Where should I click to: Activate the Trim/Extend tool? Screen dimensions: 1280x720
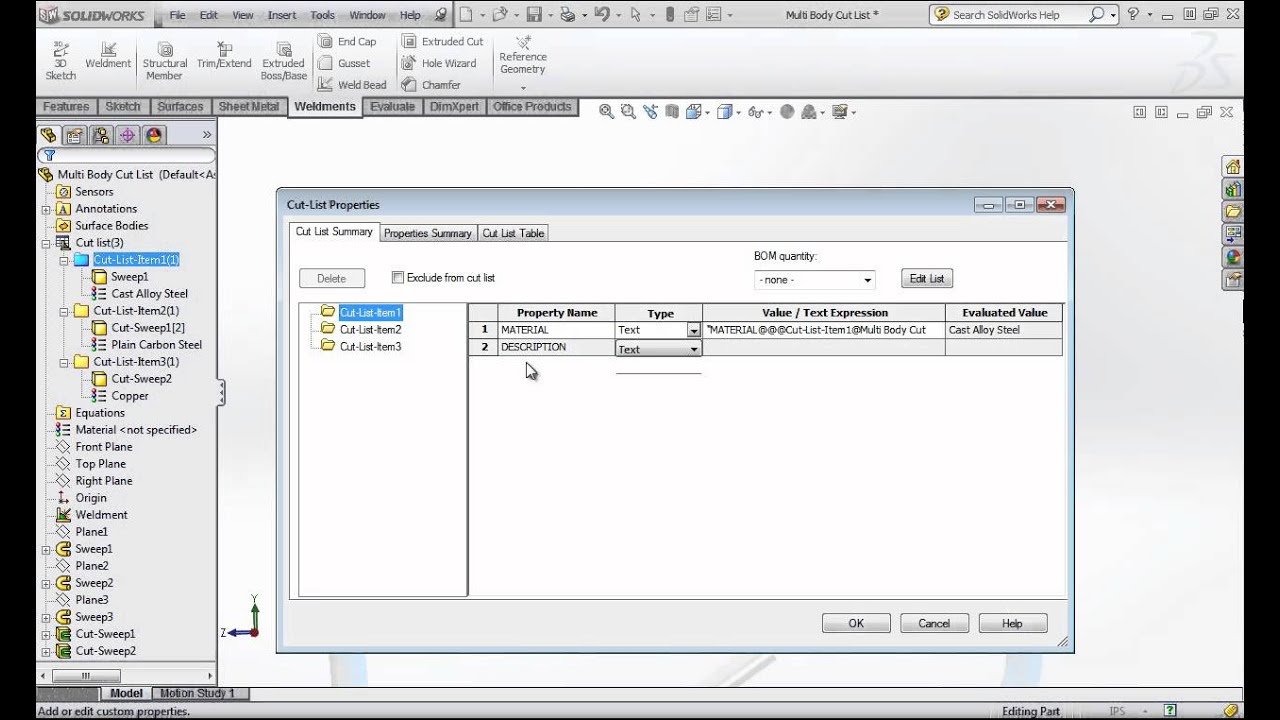coord(224,56)
